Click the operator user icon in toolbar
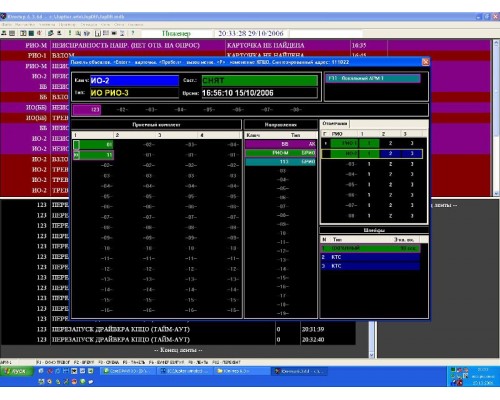Screen dimensions: 500x400 (x=4, y=33)
